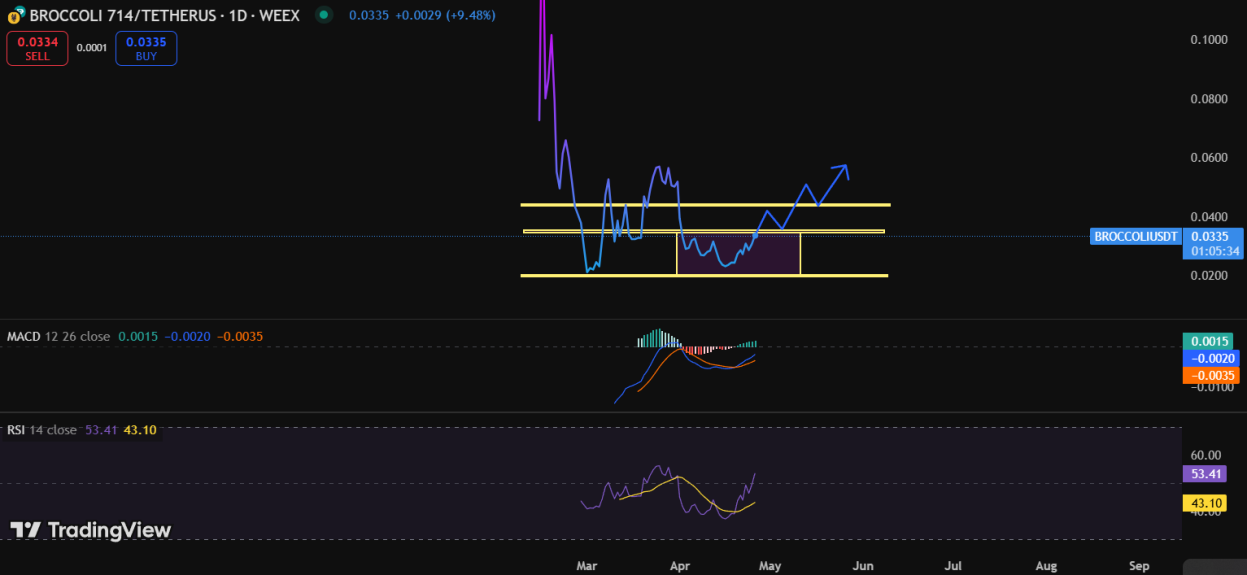
Task: Click the Aug label on time axis
Action: click(1046, 566)
